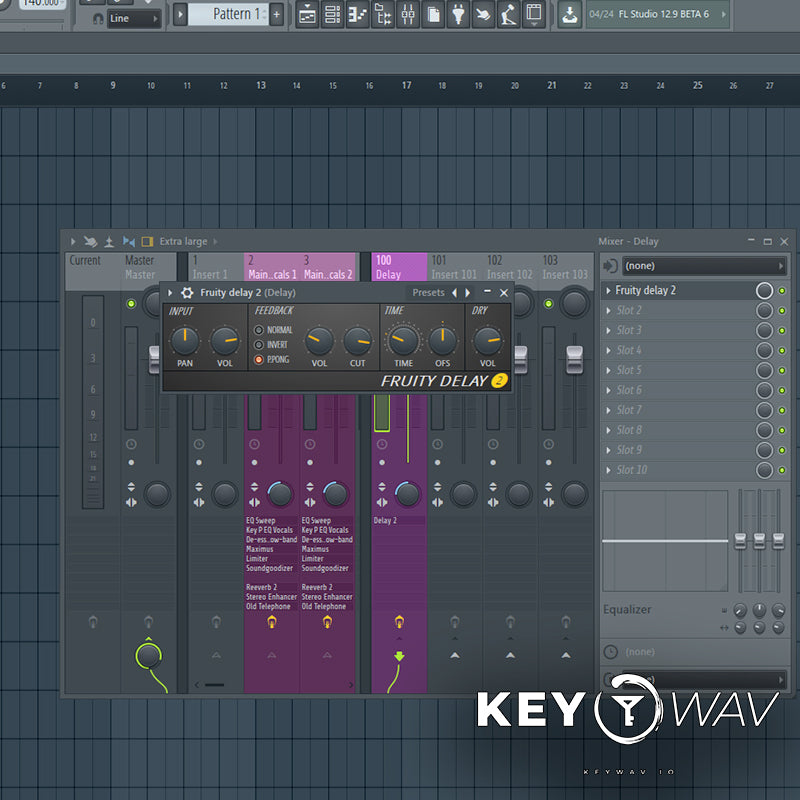
Task: Click the Extra large mixer layout label
Action: pyautogui.click(x=183, y=241)
